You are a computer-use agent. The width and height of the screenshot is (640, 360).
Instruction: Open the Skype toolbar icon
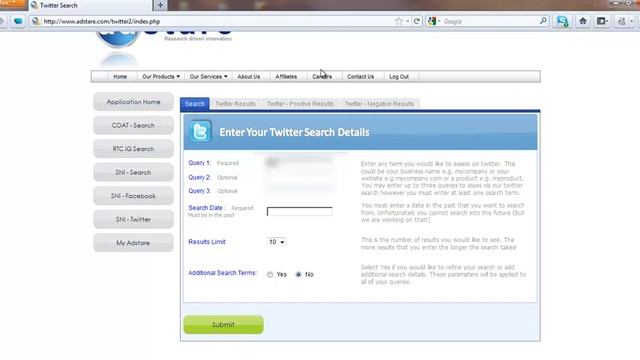(562, 21)
